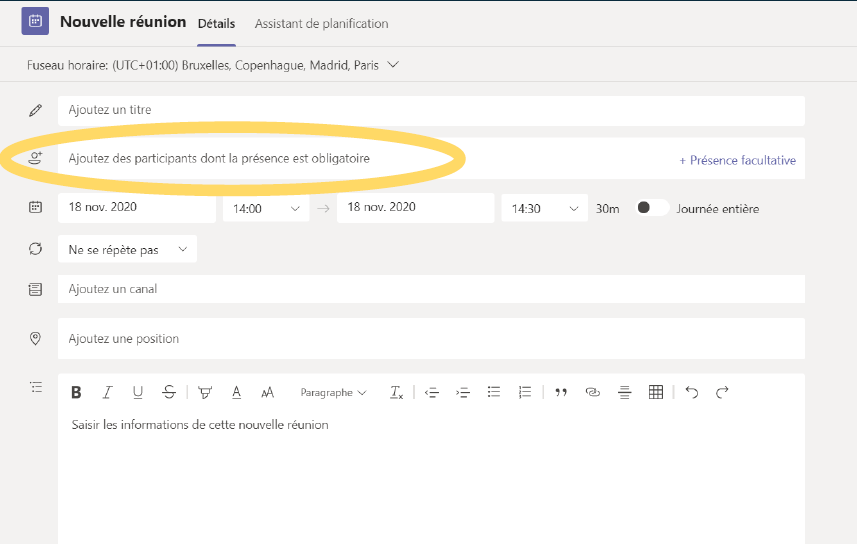
Task: Insert a table into the description
Action: (656, 392)
